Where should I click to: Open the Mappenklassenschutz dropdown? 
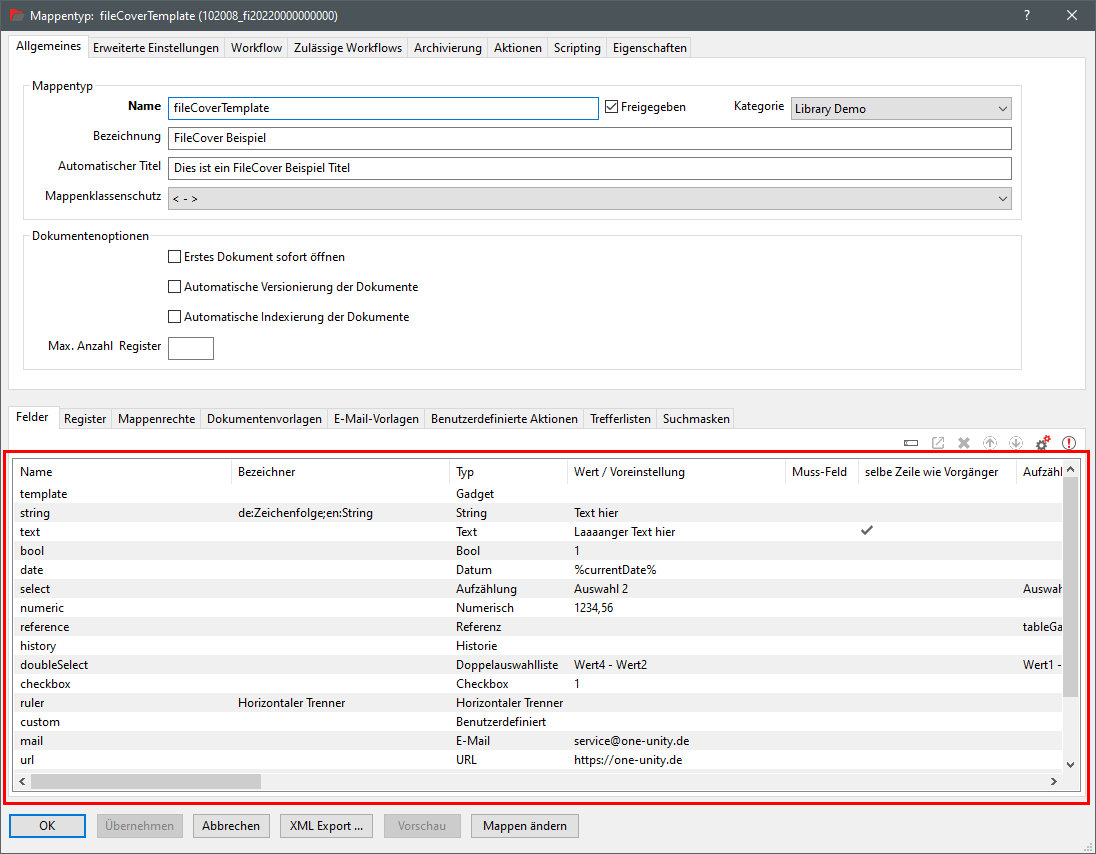coord(589,198)
